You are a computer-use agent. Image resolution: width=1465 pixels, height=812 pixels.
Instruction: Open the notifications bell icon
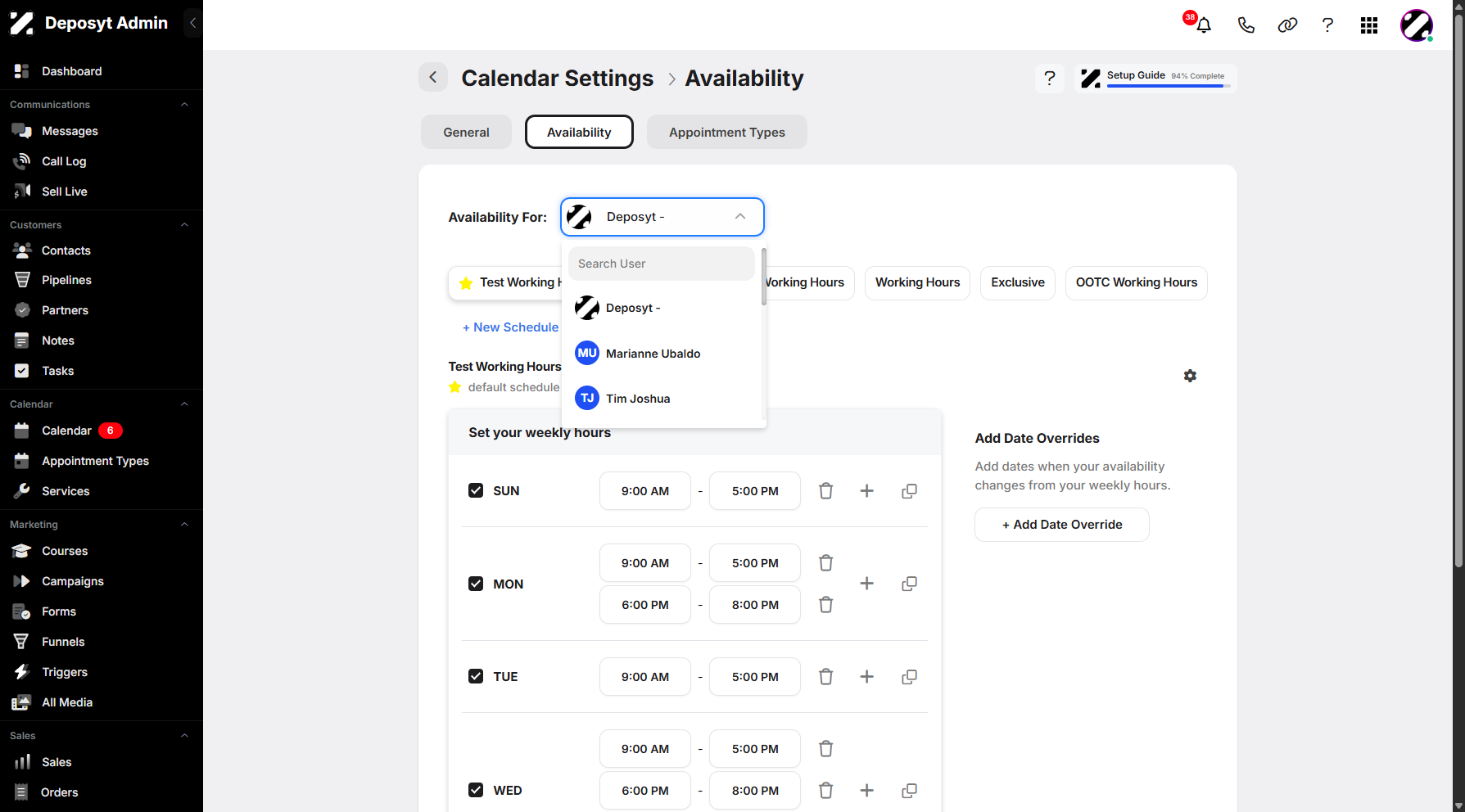tap(1203, 25)
